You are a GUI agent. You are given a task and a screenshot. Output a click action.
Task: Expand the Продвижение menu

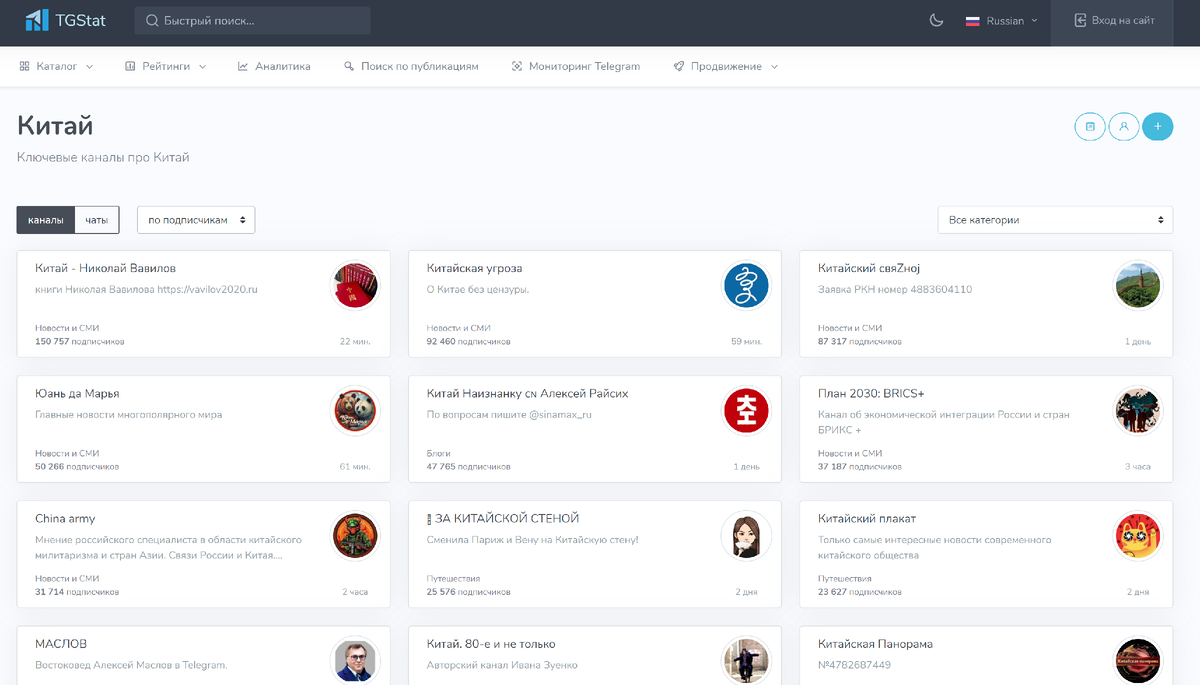point(725,66)
